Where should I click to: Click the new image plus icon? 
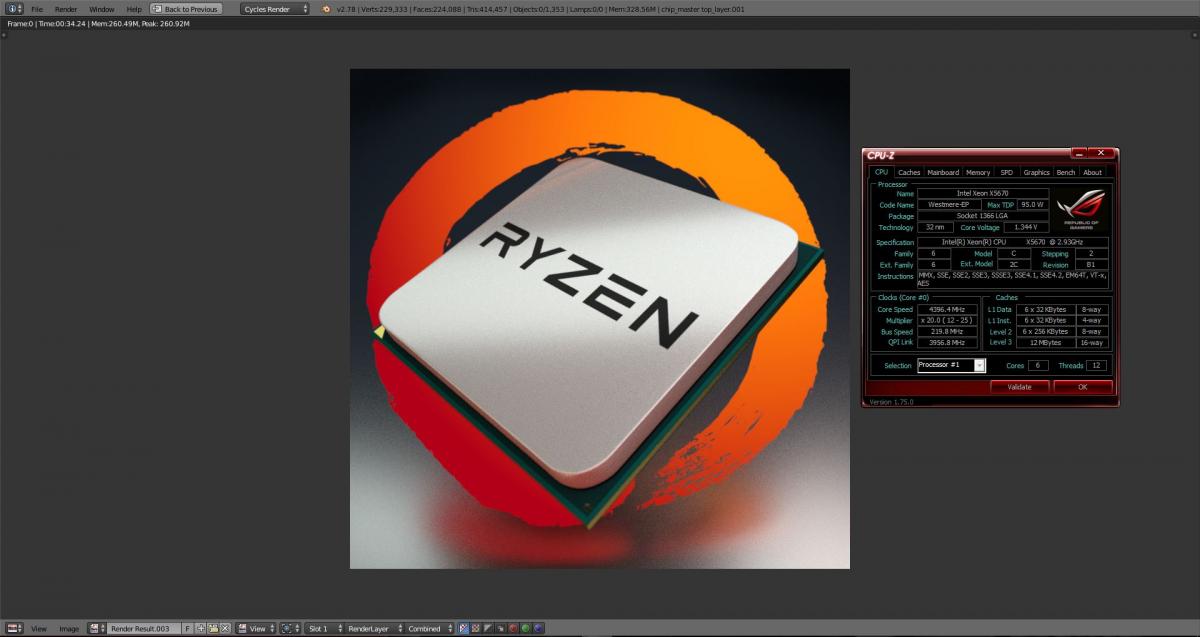point(200,628)
